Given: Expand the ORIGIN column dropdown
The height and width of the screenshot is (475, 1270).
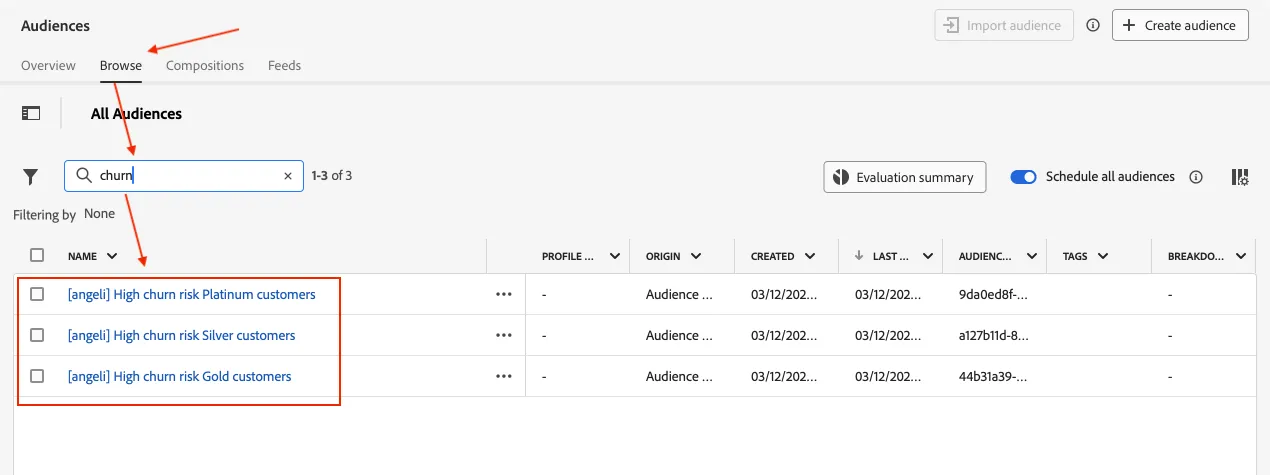Looking at the screenshot, I should [695, 256].
